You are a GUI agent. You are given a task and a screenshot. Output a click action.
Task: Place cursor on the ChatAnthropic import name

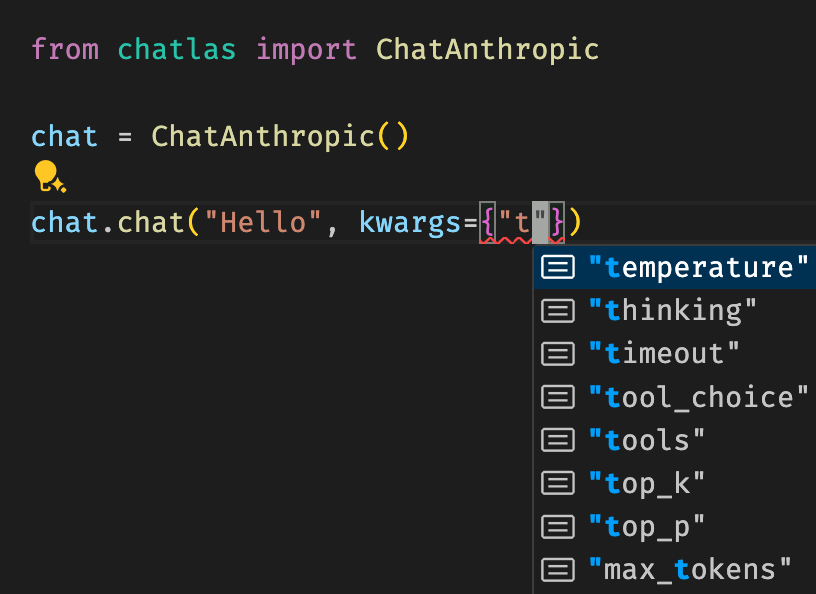click(487, 50)
